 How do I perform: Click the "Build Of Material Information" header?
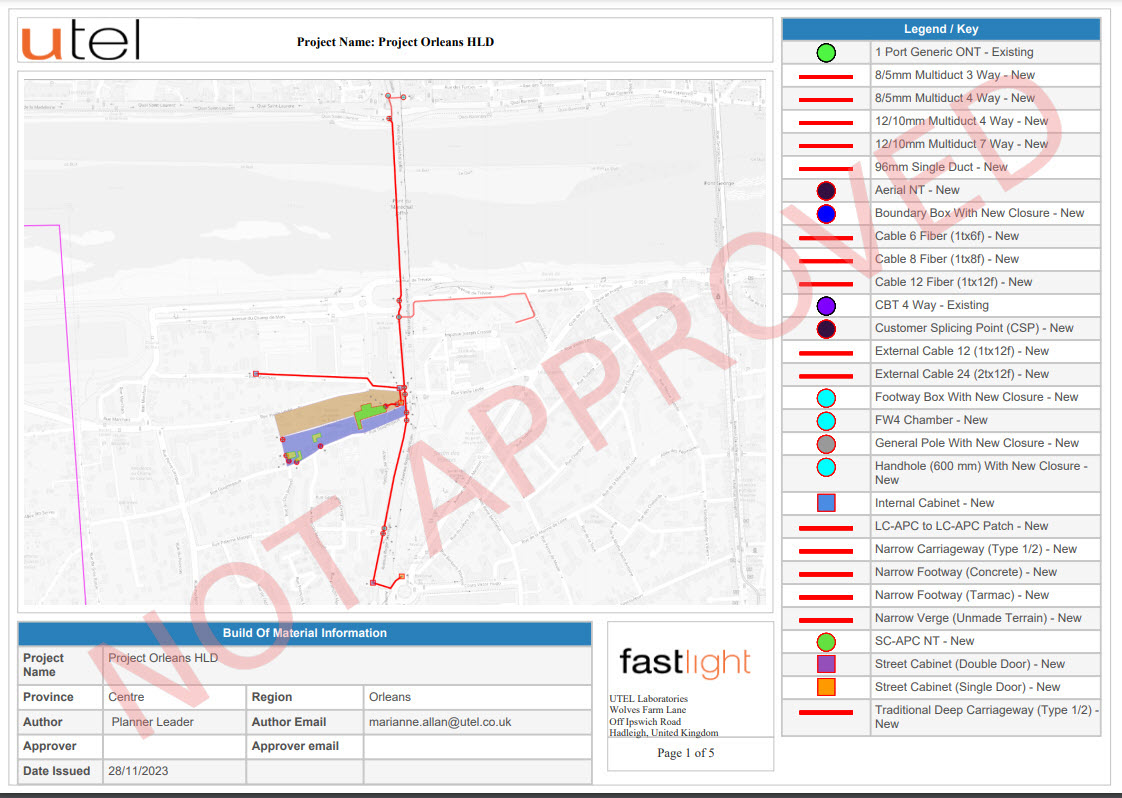[x=305, y=633]
